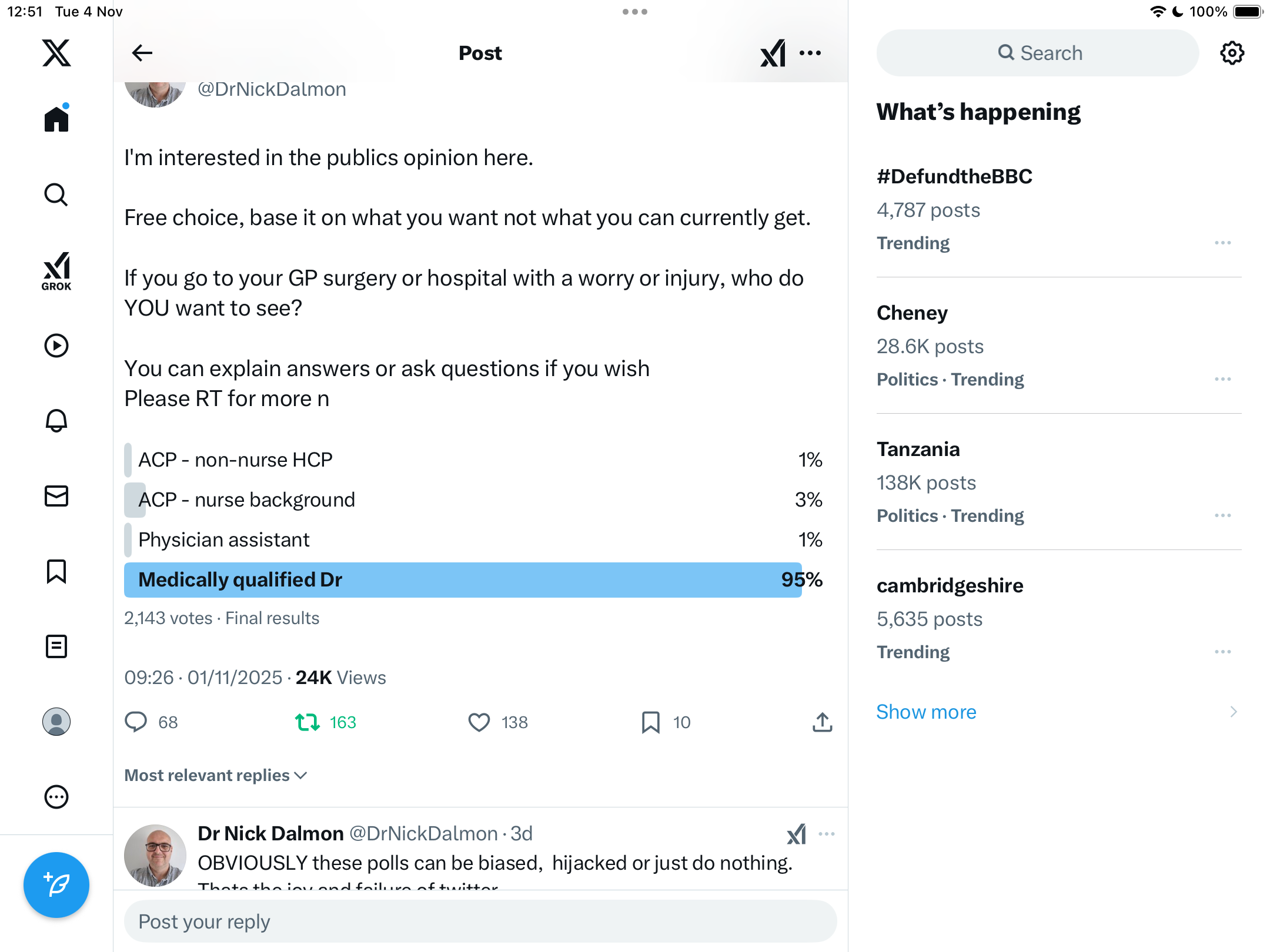The image size is (1270, 952).
Task: Focus the Post your reply field
Action: click(480, 921)
